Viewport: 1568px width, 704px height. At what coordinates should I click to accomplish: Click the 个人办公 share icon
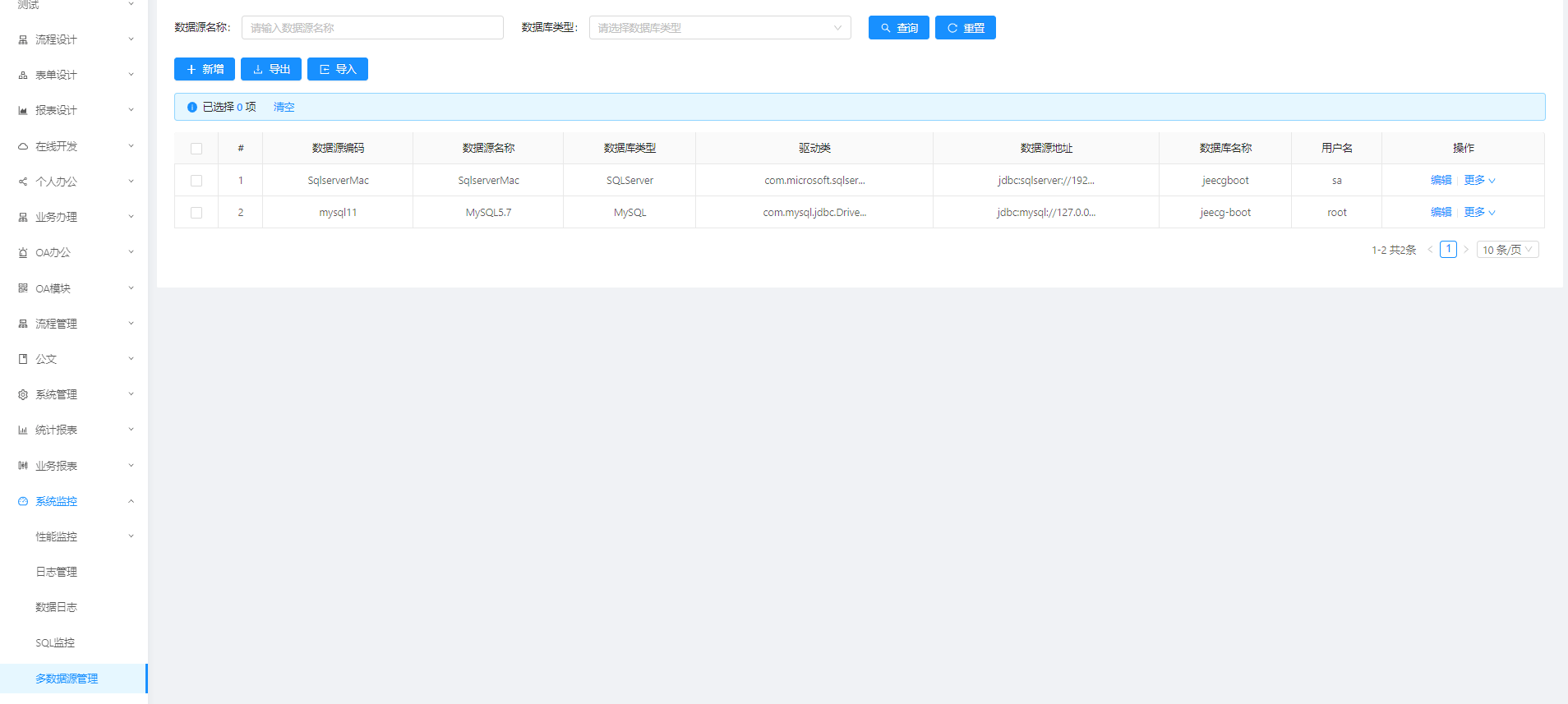[23, 182]
